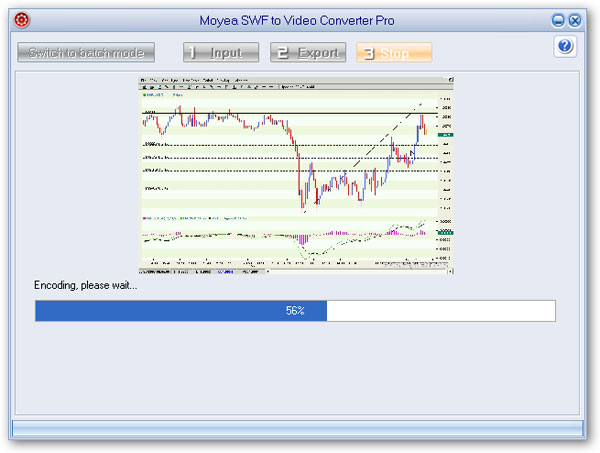Click the 56% encoding progress bar

coord(295,311)
